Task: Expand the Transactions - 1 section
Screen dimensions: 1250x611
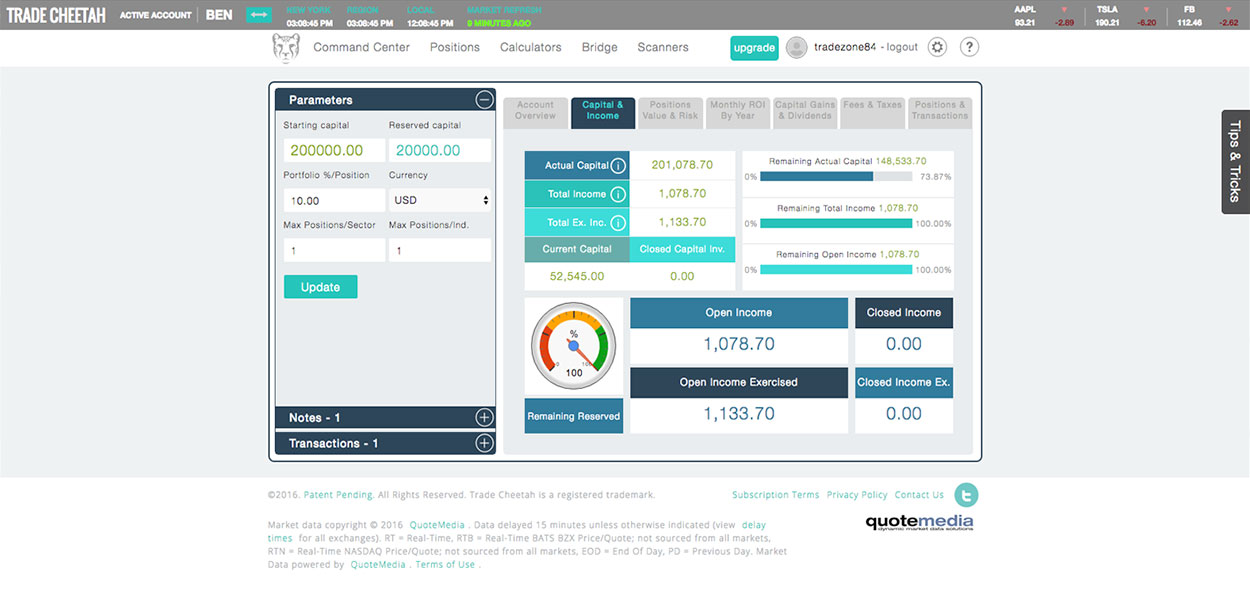Action: point(484,443)
